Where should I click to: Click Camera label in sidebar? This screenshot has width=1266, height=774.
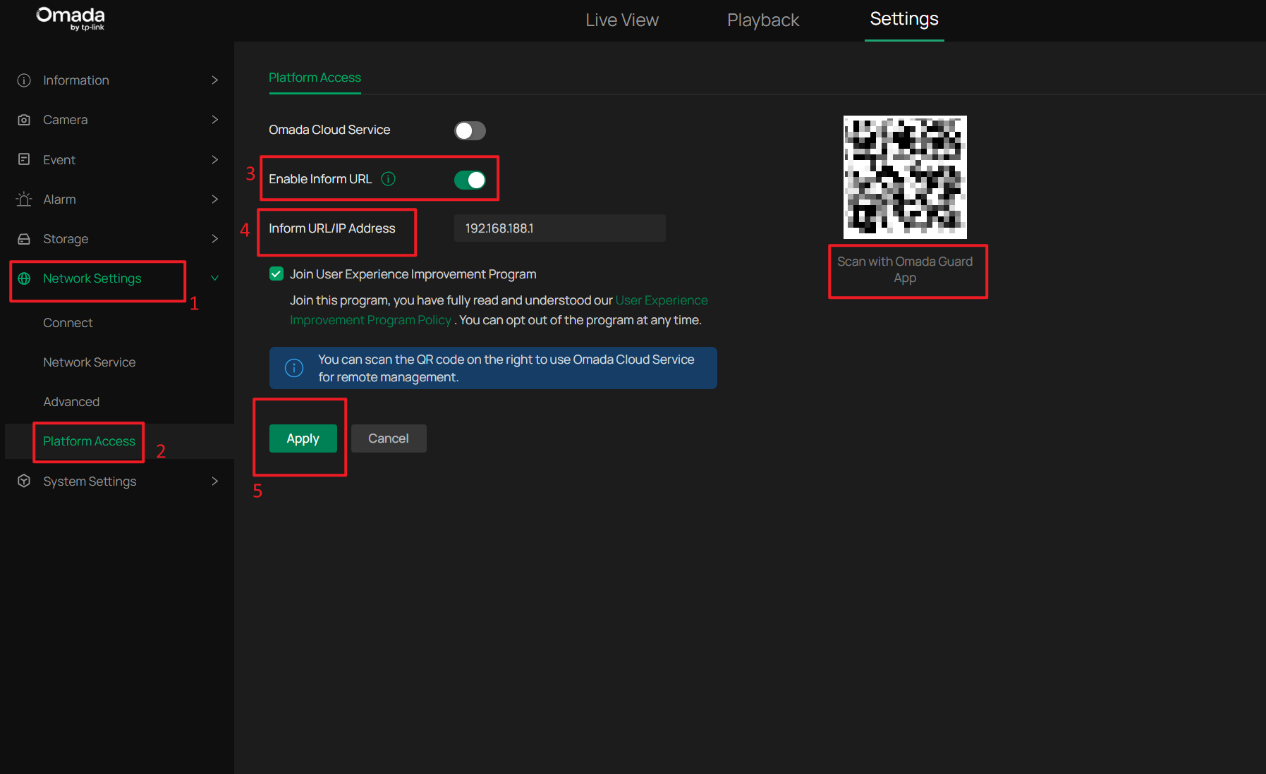[65, 120]
